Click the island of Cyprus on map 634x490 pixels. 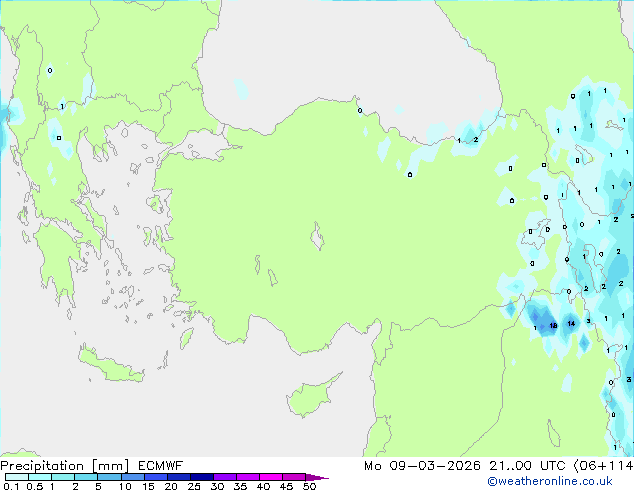(x=311, y=397)
